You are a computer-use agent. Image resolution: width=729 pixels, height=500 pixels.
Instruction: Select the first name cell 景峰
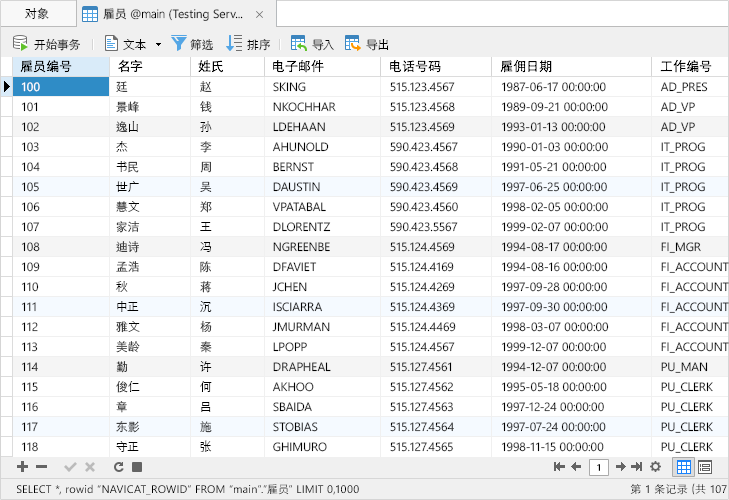(150, 107)
